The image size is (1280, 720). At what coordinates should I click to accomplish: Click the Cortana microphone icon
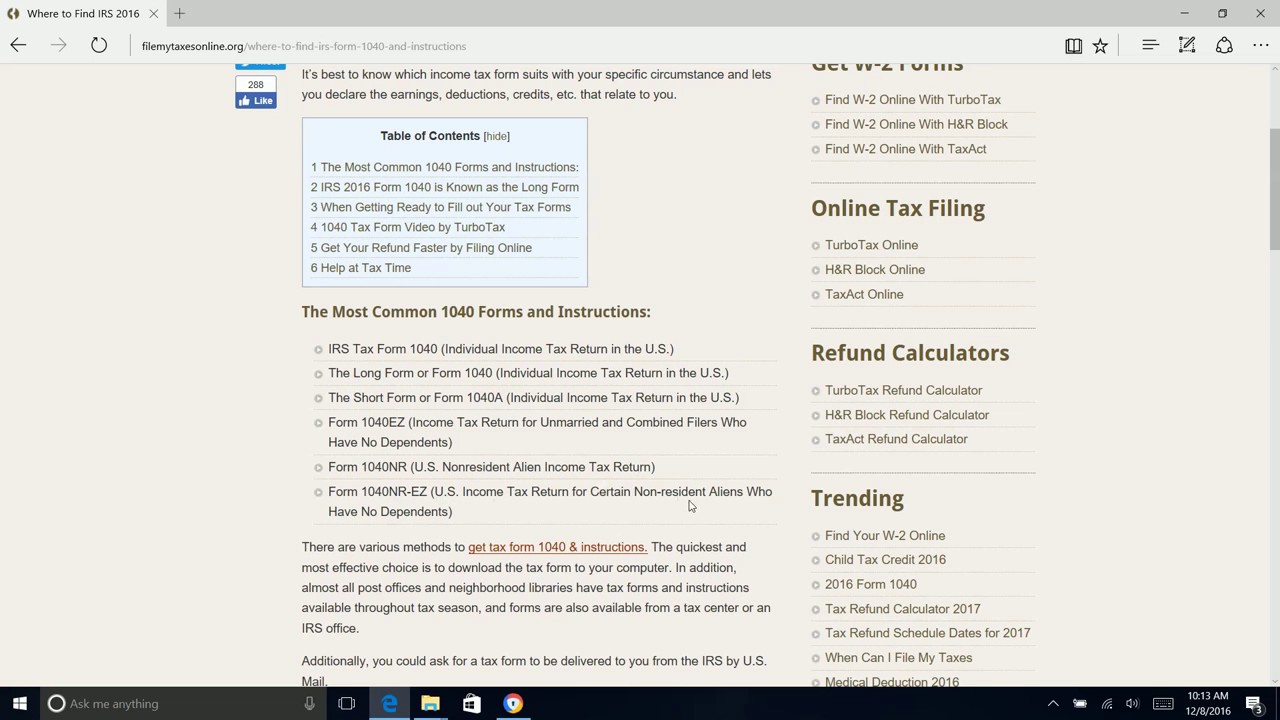point(309,704)
